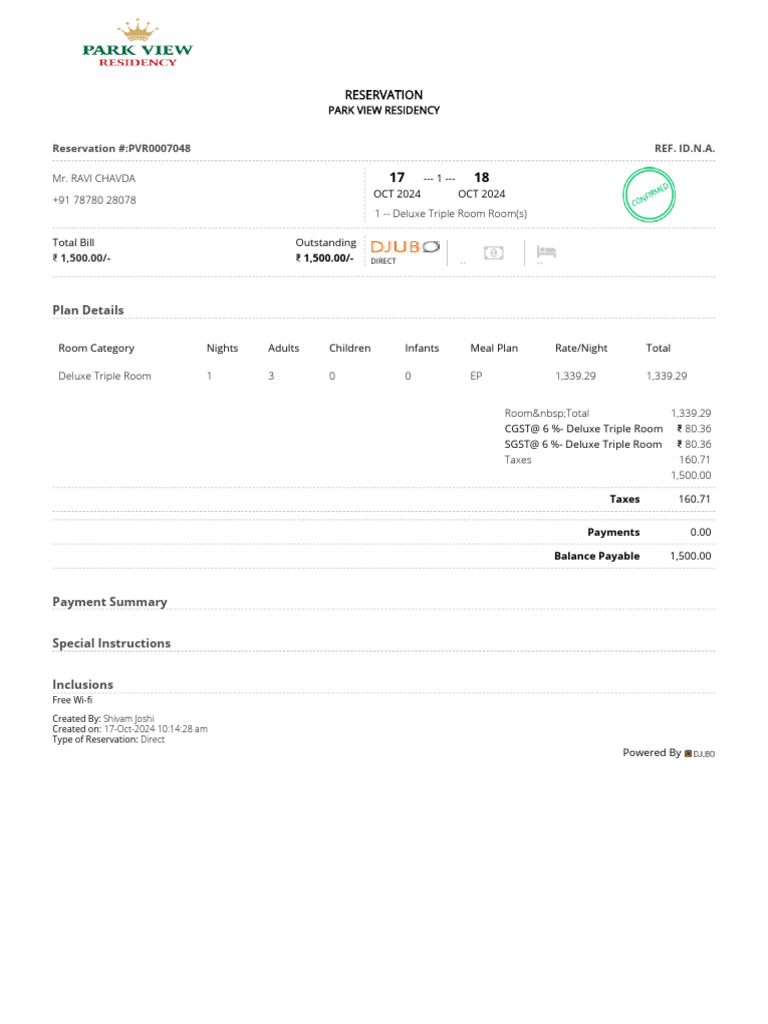Viewport: 768px width, 1024px height.
Task: Click the guest phone number +91 78780 28078
Action: pos(94,200)
